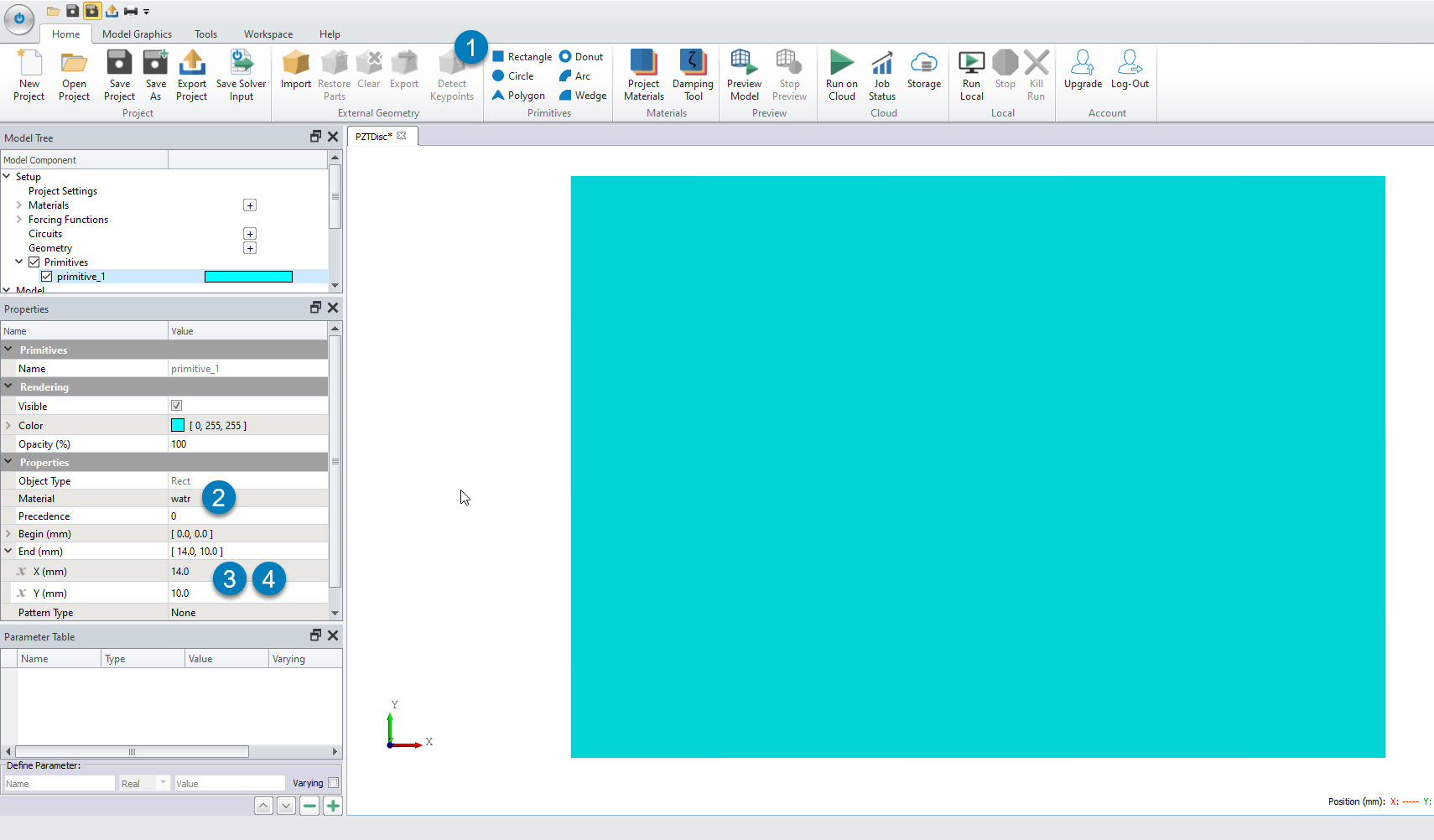Open Project Materials
Screen dimensions: 1434x840
[x=644, y=75]
